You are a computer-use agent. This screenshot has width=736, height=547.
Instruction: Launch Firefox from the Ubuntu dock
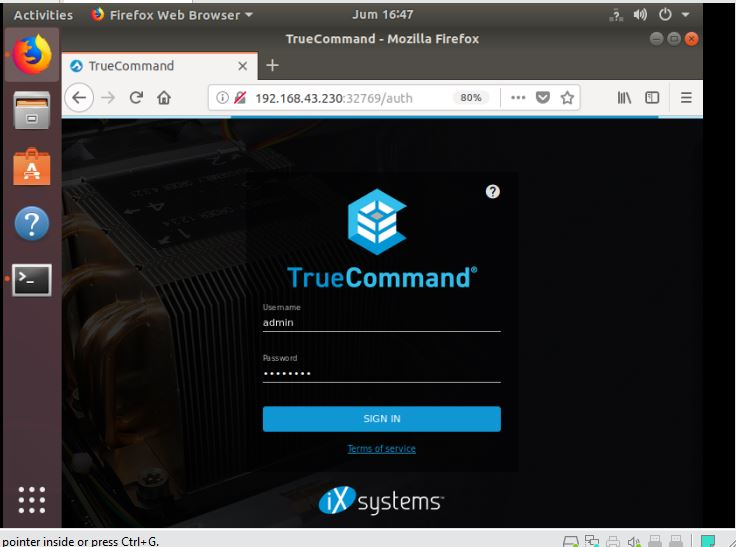point(32,54)
